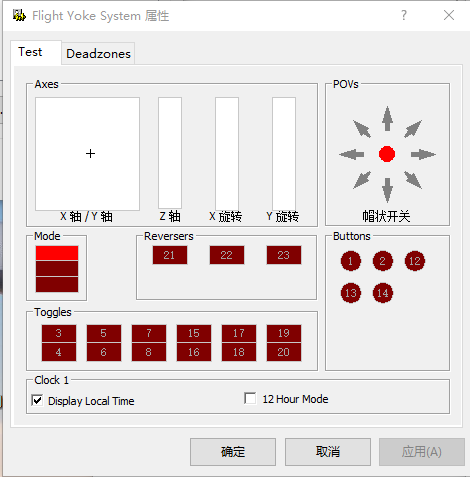Viewport: 470px width, 477px height.
Task: Click the 帽状开关 label under POVs
Action: coord(387,217)
